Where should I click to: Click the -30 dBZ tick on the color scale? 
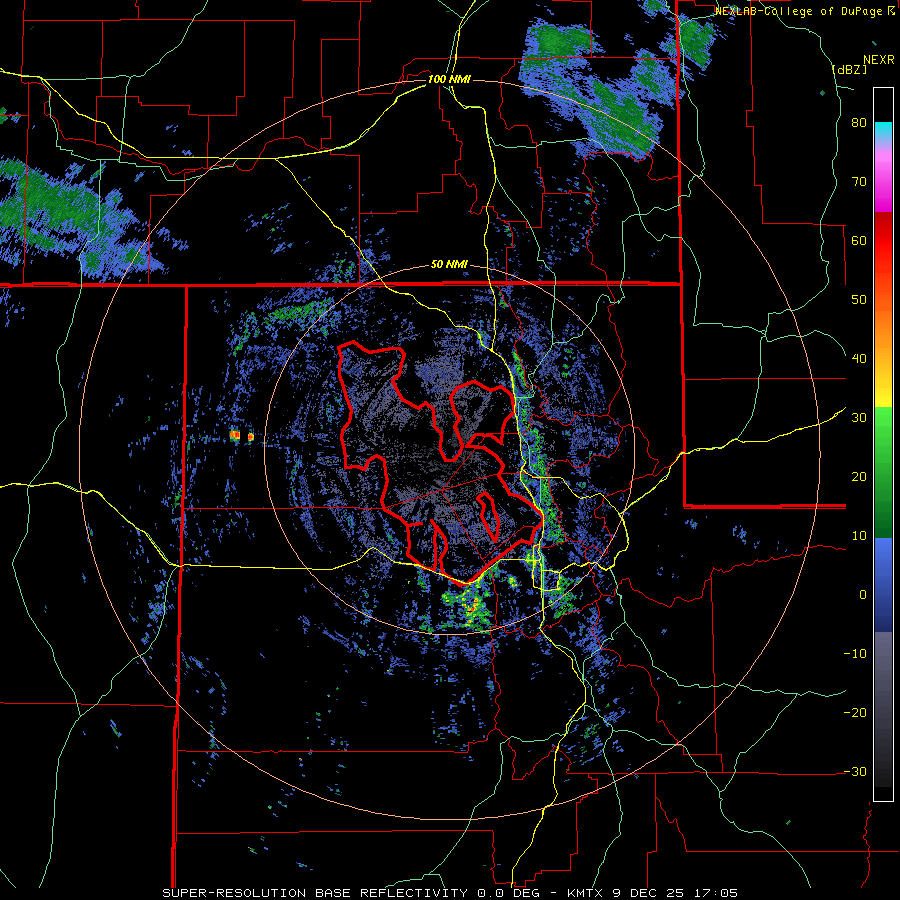pos(855,771)
